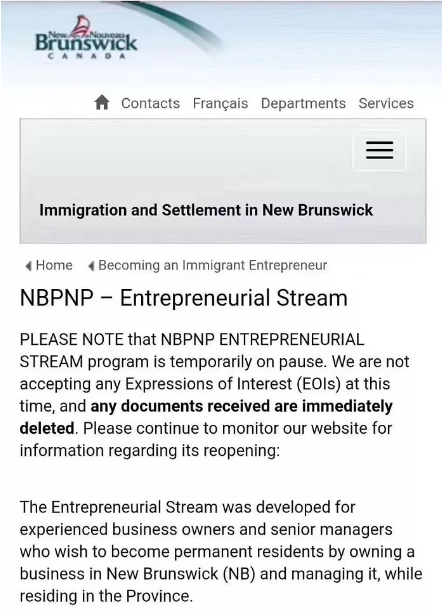442x614 pixels.
Task: Click the home icon in top navigation
Action: coord(102,103)
